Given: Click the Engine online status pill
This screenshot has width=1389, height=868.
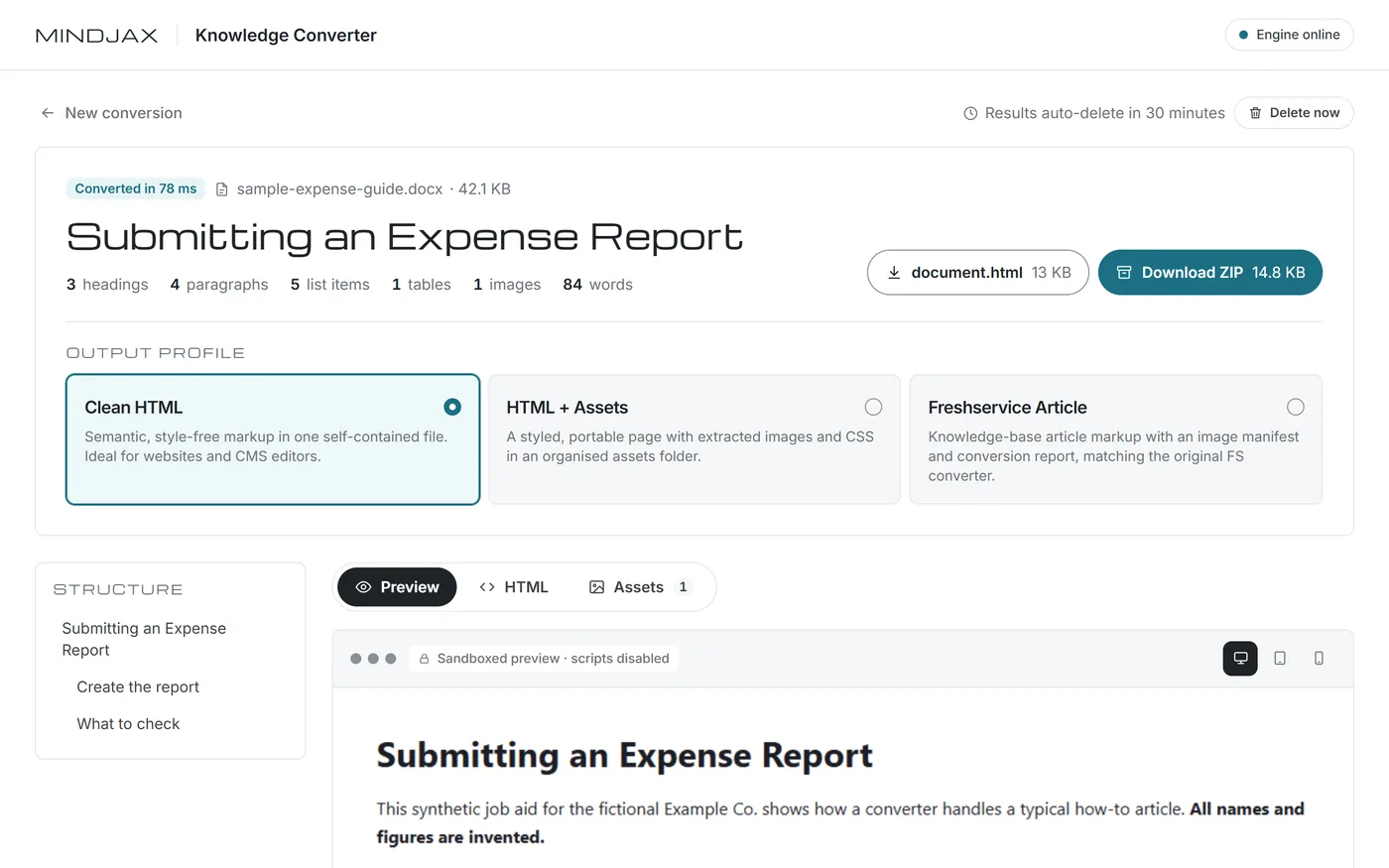Looking at the screenshot, I should coord(1290,35).
